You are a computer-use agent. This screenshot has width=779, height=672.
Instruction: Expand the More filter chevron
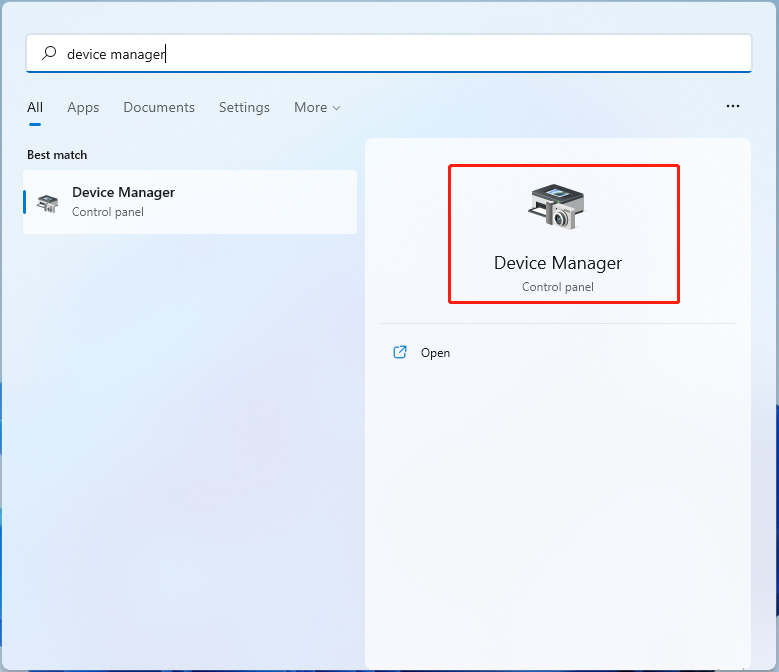coord(336,108)
